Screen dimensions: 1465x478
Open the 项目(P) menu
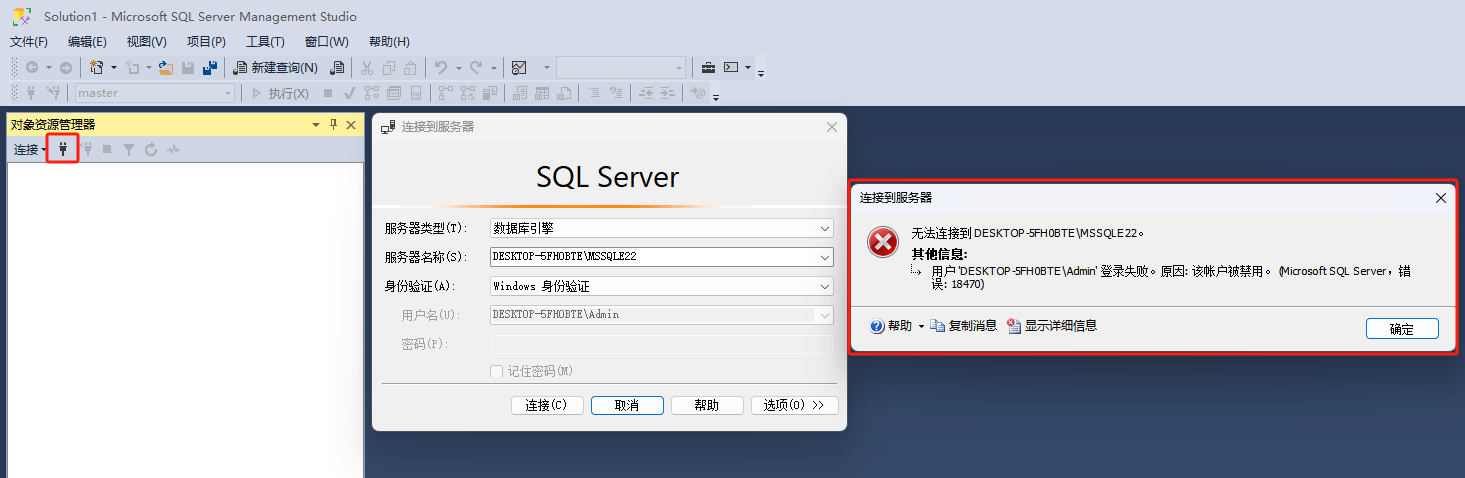206,42
